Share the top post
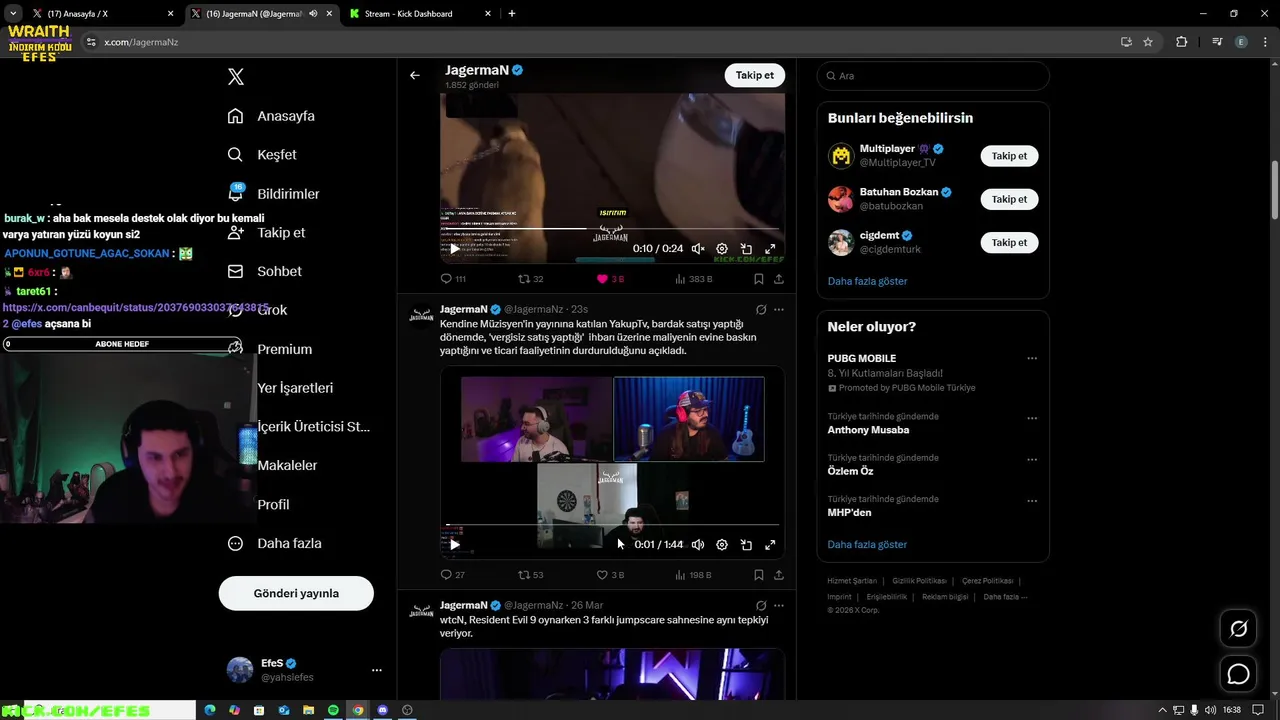1280x720 pixels. point(779,279)
